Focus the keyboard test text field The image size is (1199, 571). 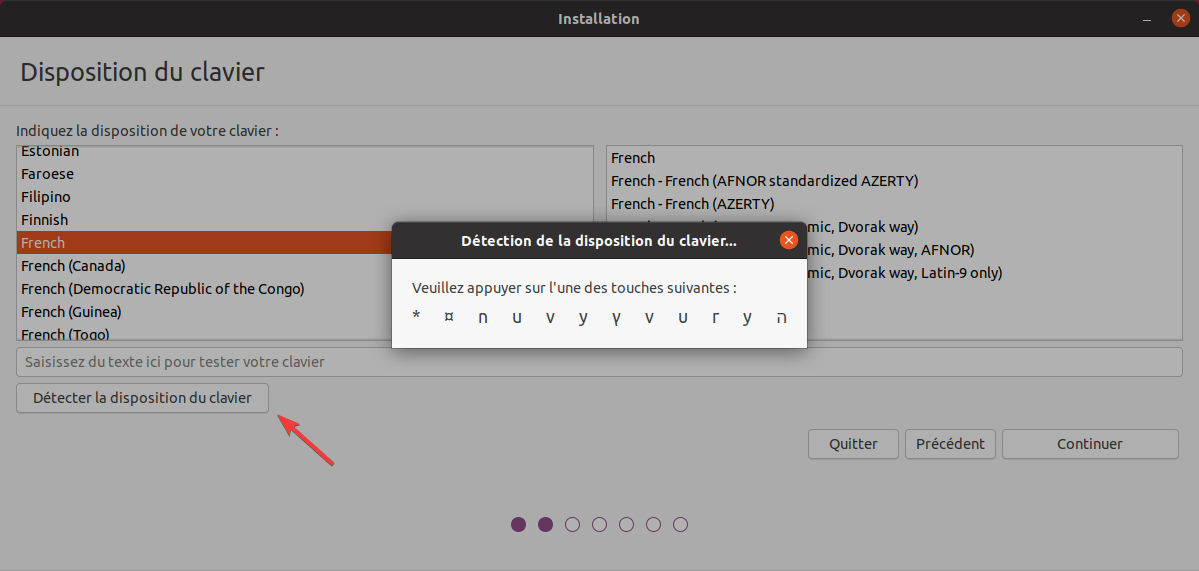tap(599, 362)
